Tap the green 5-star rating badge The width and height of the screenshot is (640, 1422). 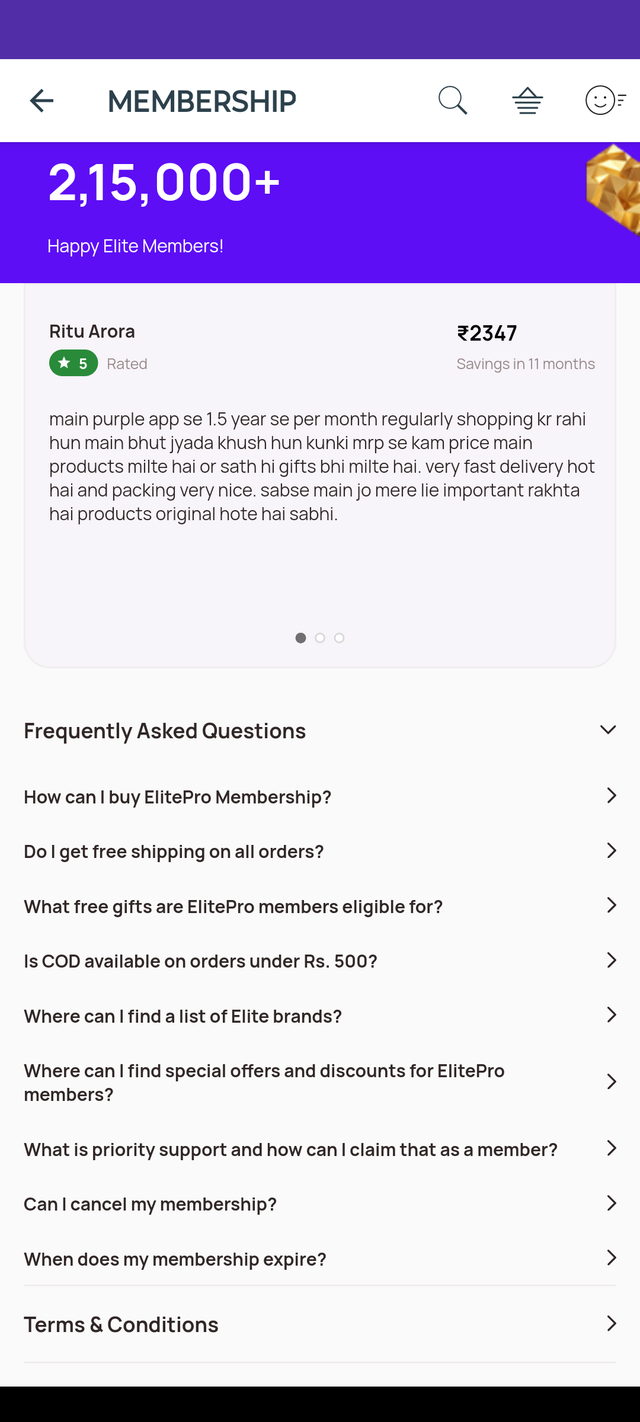[x=73, y=363]
